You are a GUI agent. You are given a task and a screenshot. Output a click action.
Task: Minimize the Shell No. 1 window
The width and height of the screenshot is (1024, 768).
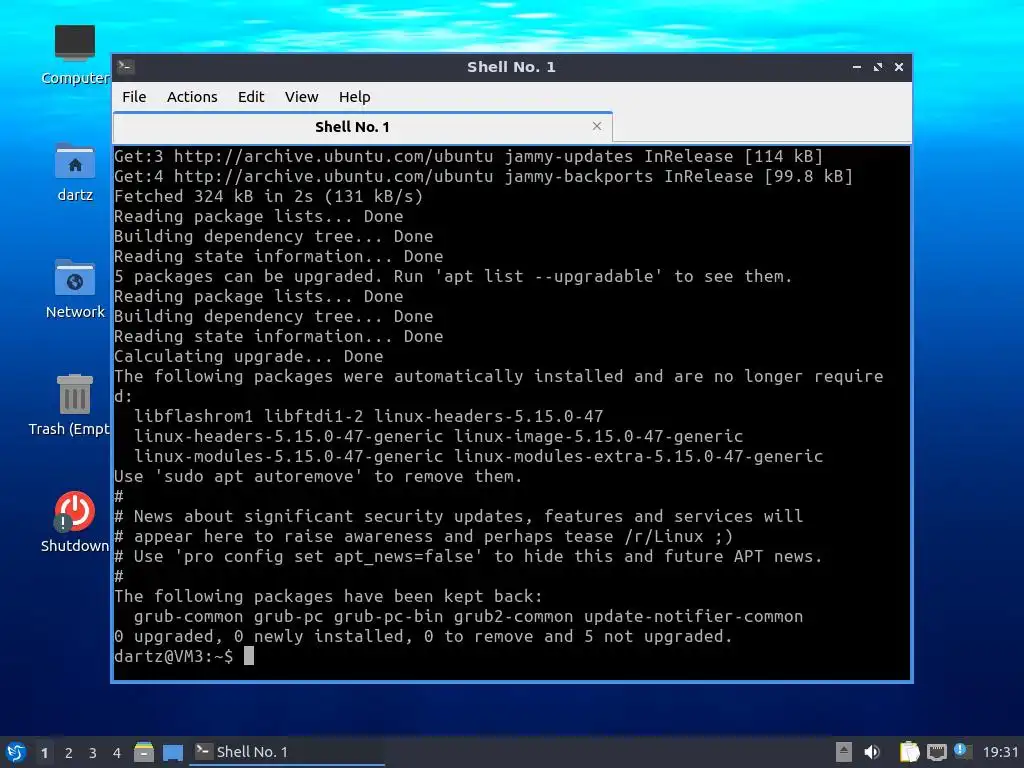(857, 67)
